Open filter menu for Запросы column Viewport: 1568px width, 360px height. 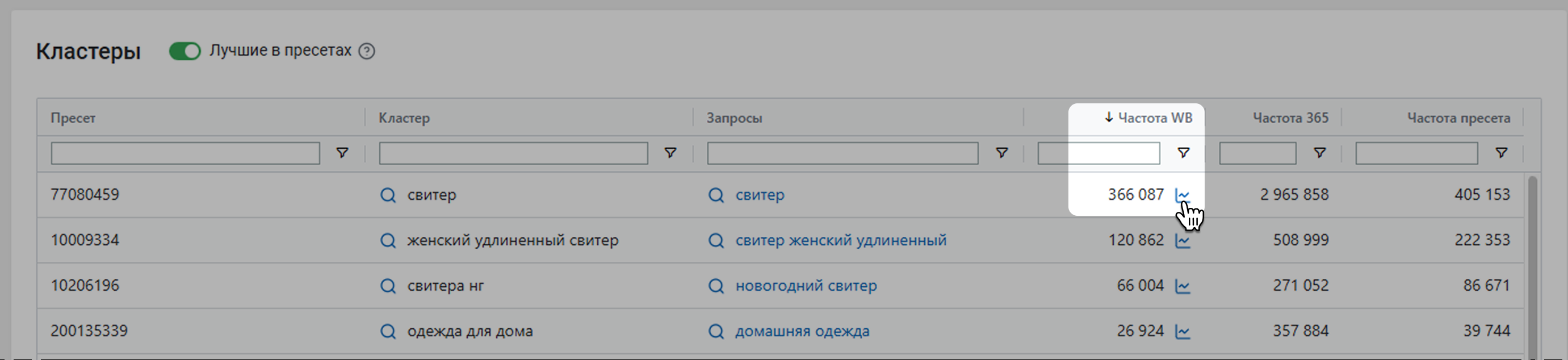[x=1001, y=153]
